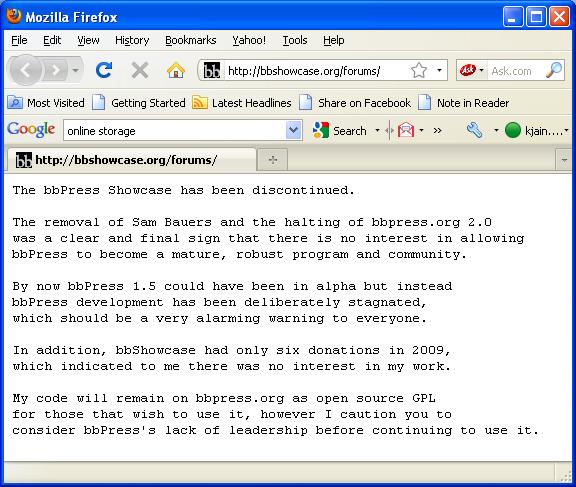
Task: Open the Latest Headlines feed bookmark
Action: (x=241, y=103)
